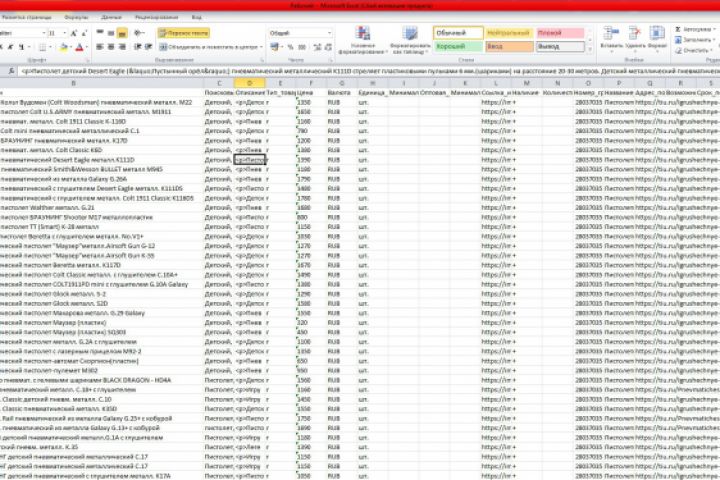This screenshot has width=720, height=480.
Task: Toggle the Перенос текста wrap button
Action: pos(184,33)
